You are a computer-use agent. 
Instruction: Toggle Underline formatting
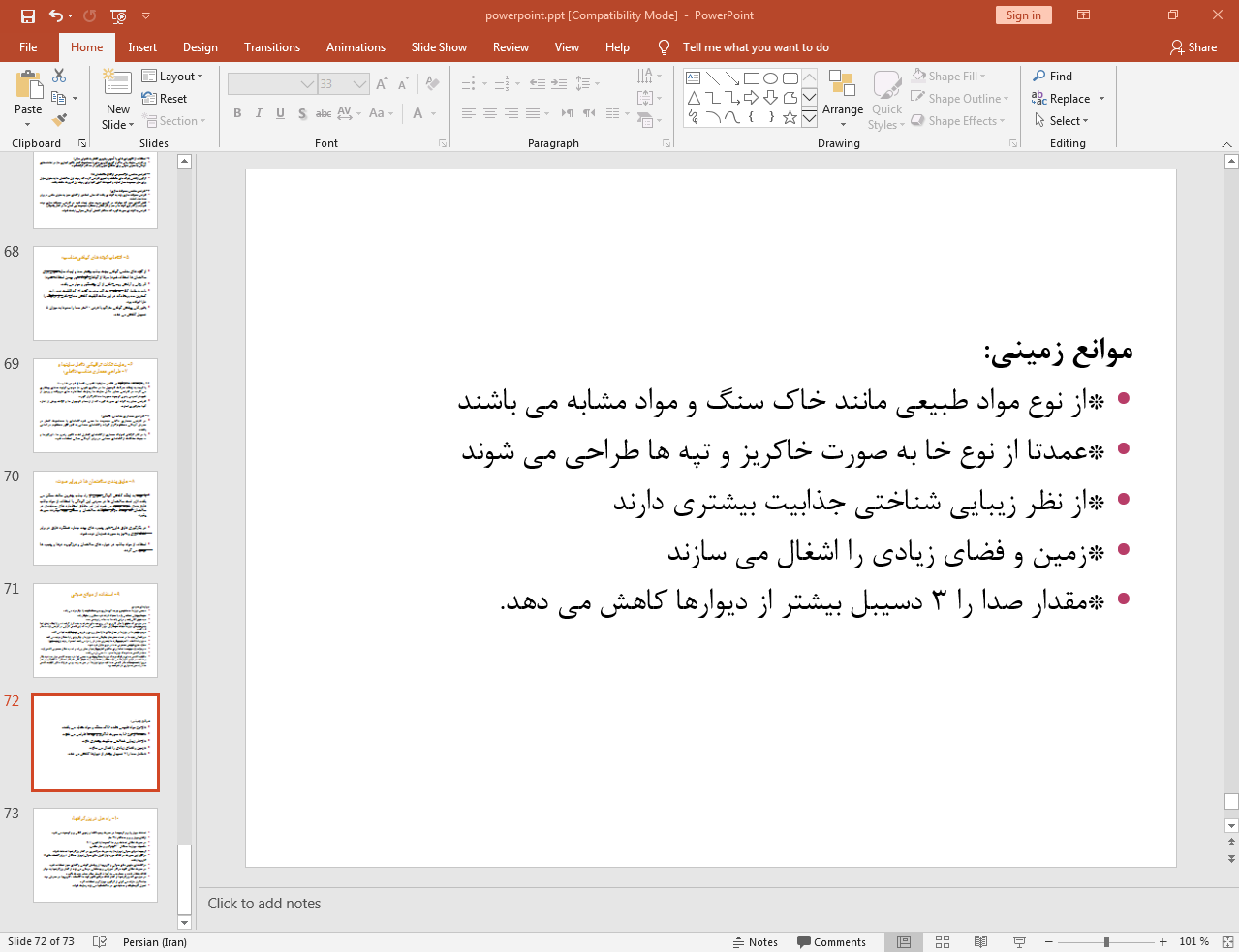(x=280, y=113)
